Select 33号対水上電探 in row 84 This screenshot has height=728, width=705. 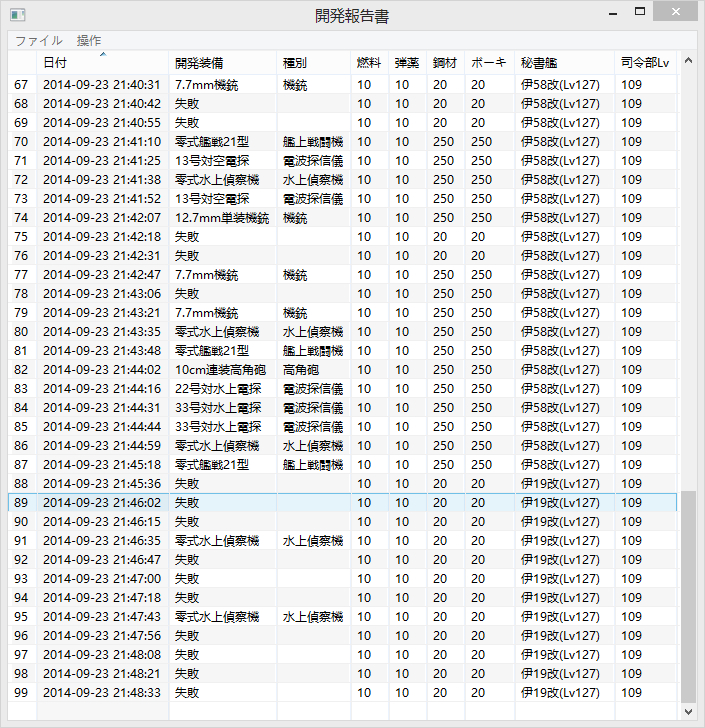[218, 409]
